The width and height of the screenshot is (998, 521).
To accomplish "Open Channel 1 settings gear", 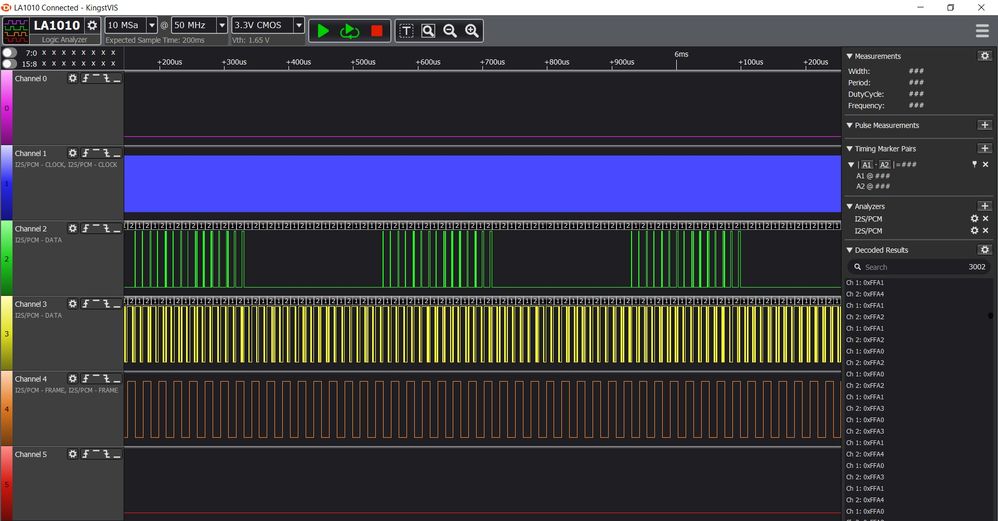I will pyautogui.click(x=73, y=153).
